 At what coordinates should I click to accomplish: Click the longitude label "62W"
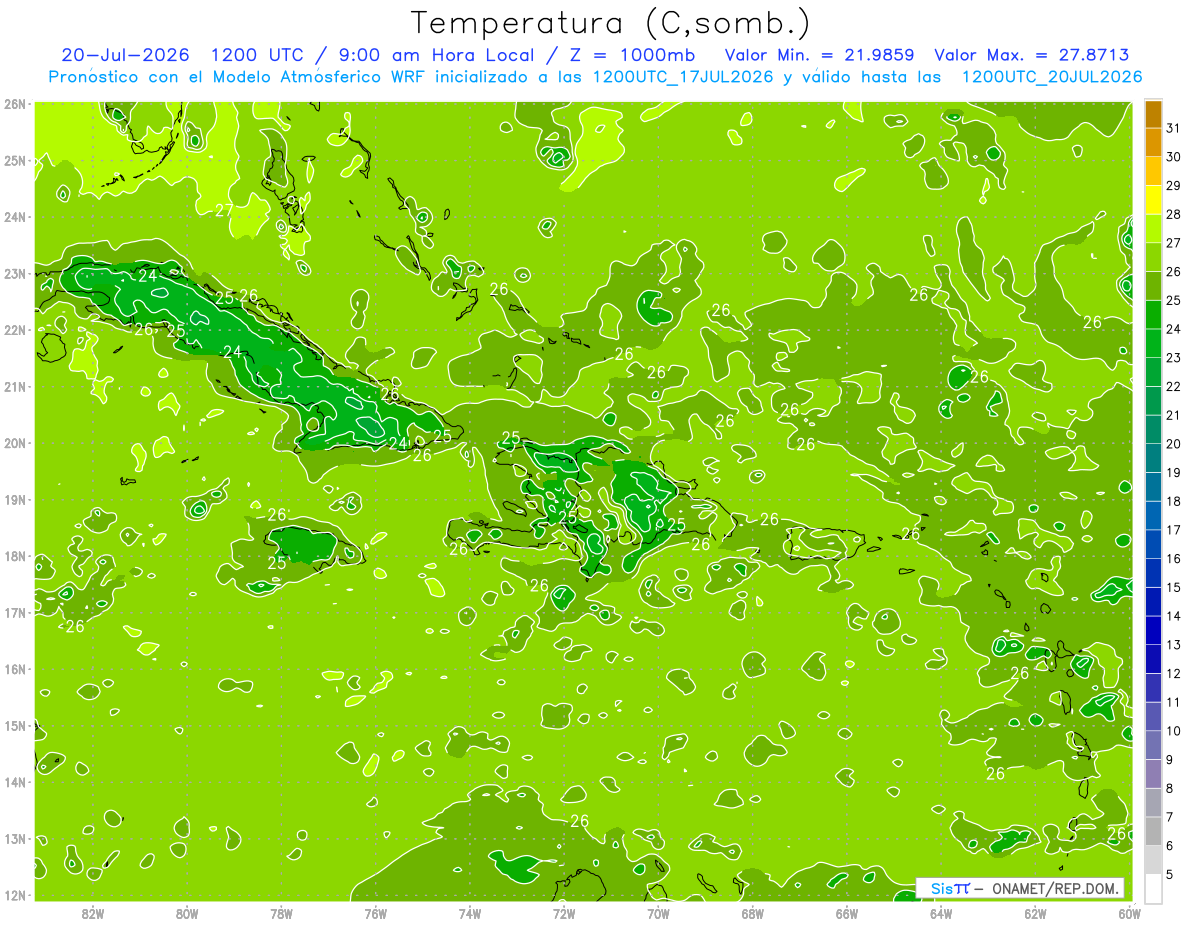coord(1035,913)
